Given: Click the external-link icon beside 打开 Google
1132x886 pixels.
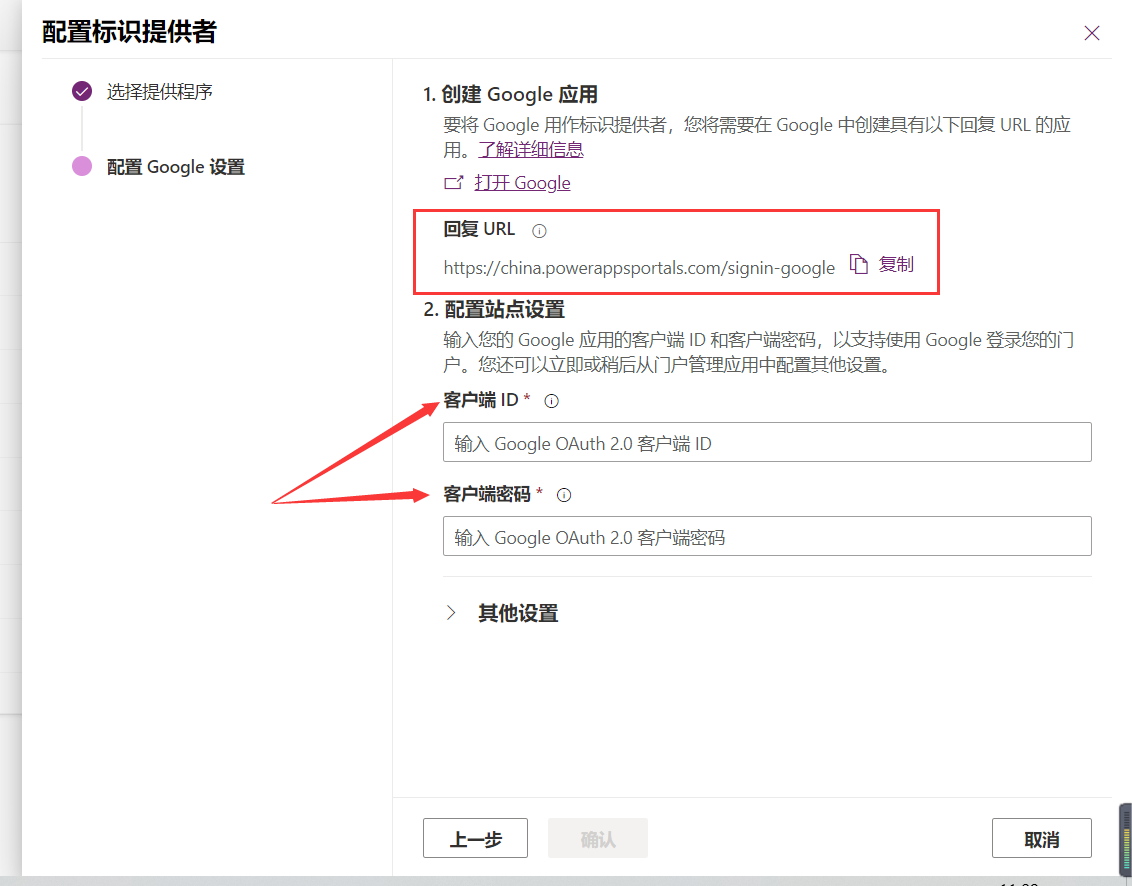Looking at the screenshot, I should (453, 183).
